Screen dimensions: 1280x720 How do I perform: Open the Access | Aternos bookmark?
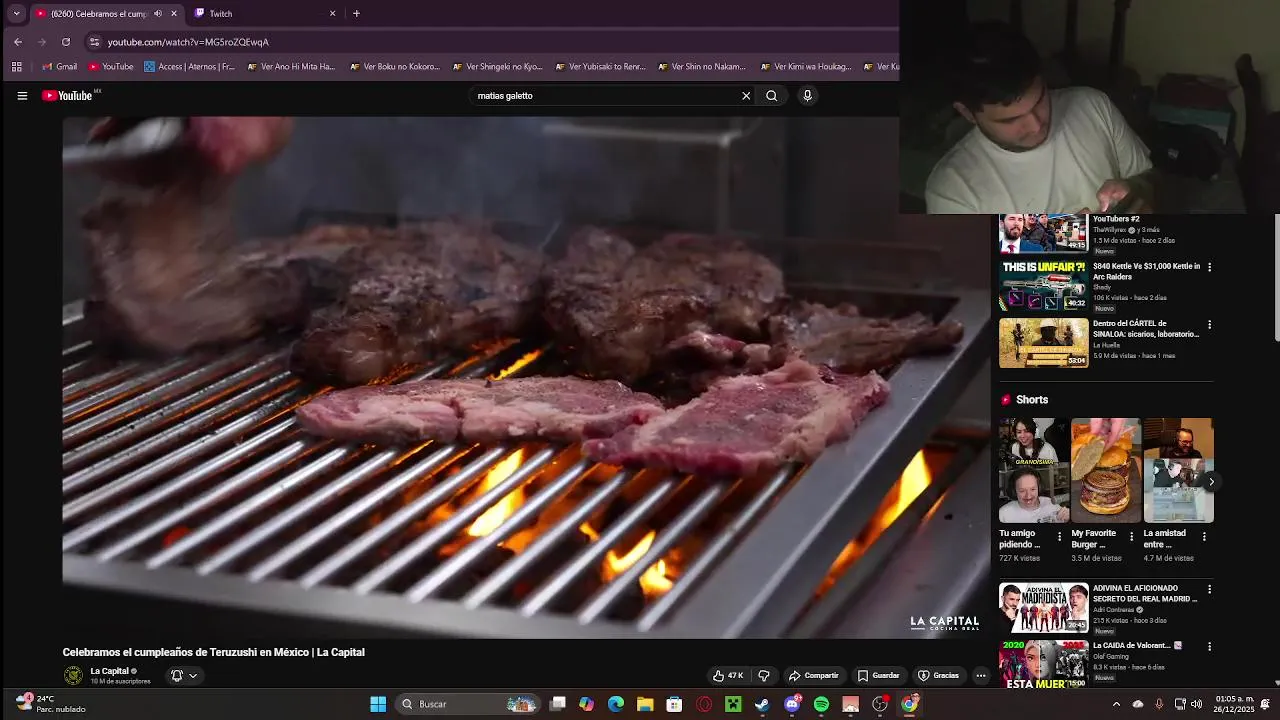(x=190, y=67)
